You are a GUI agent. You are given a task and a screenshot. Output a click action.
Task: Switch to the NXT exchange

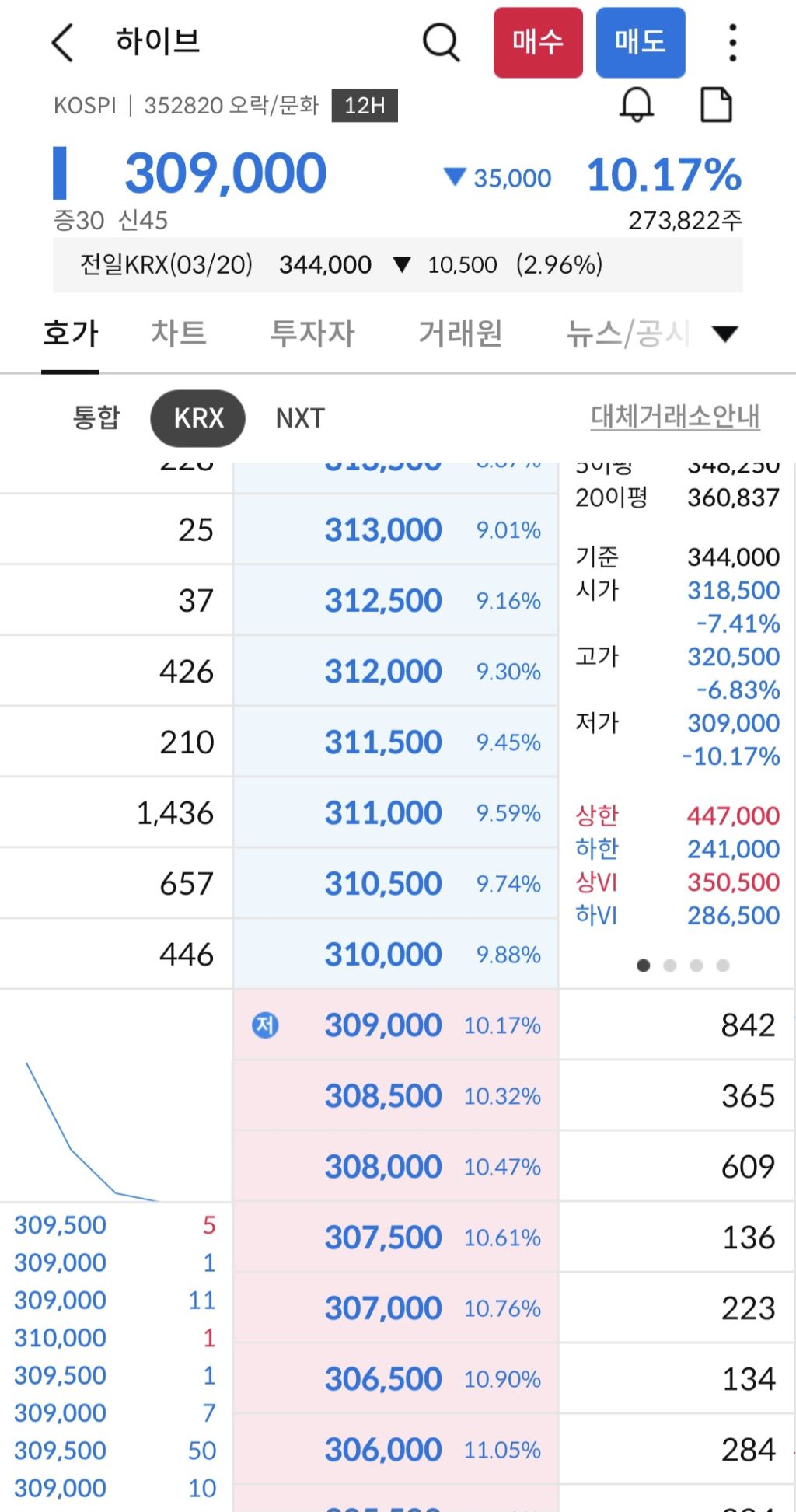[x=300, y=418]
